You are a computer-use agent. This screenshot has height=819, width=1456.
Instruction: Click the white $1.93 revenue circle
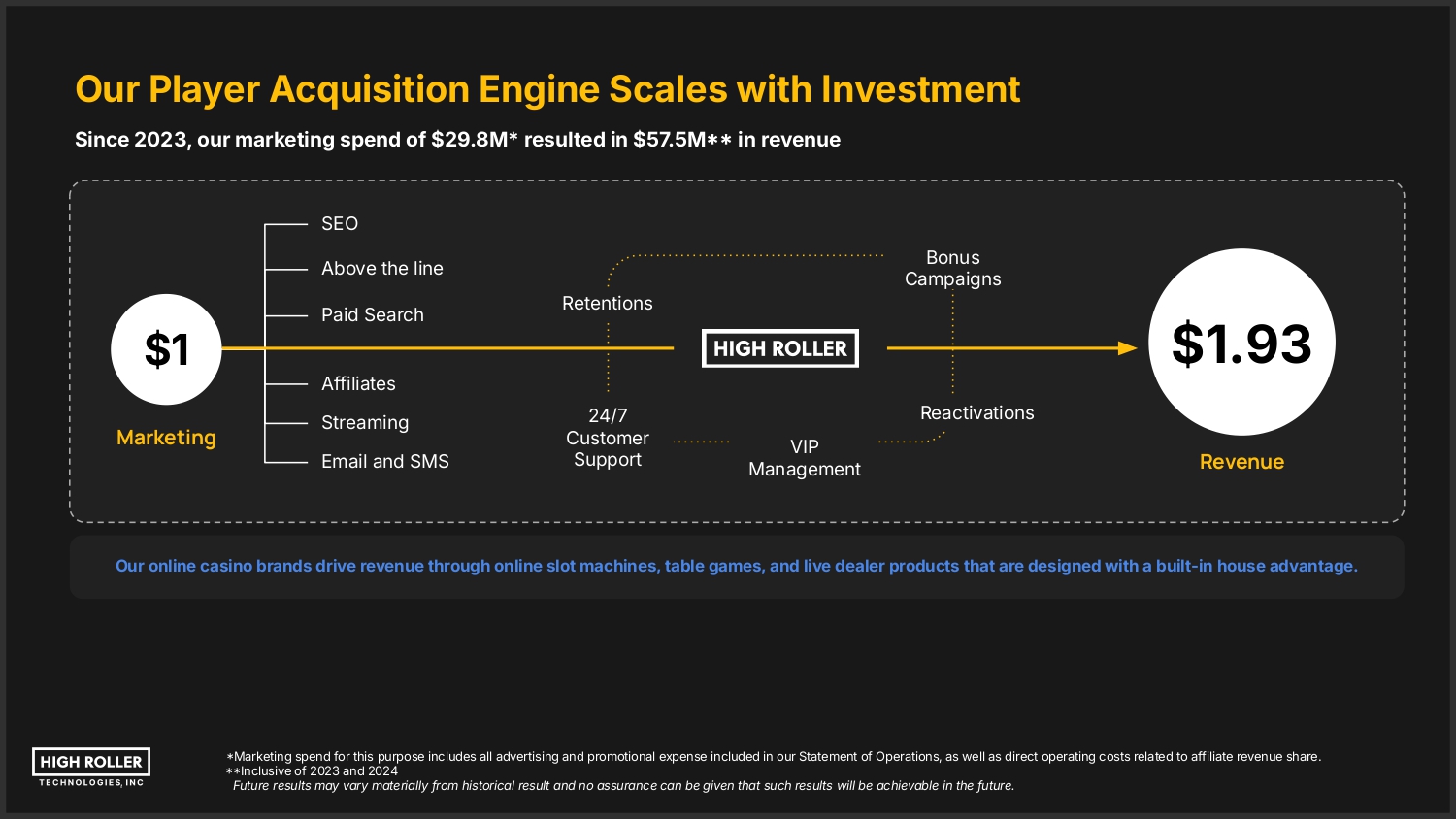click(1241, 343)
